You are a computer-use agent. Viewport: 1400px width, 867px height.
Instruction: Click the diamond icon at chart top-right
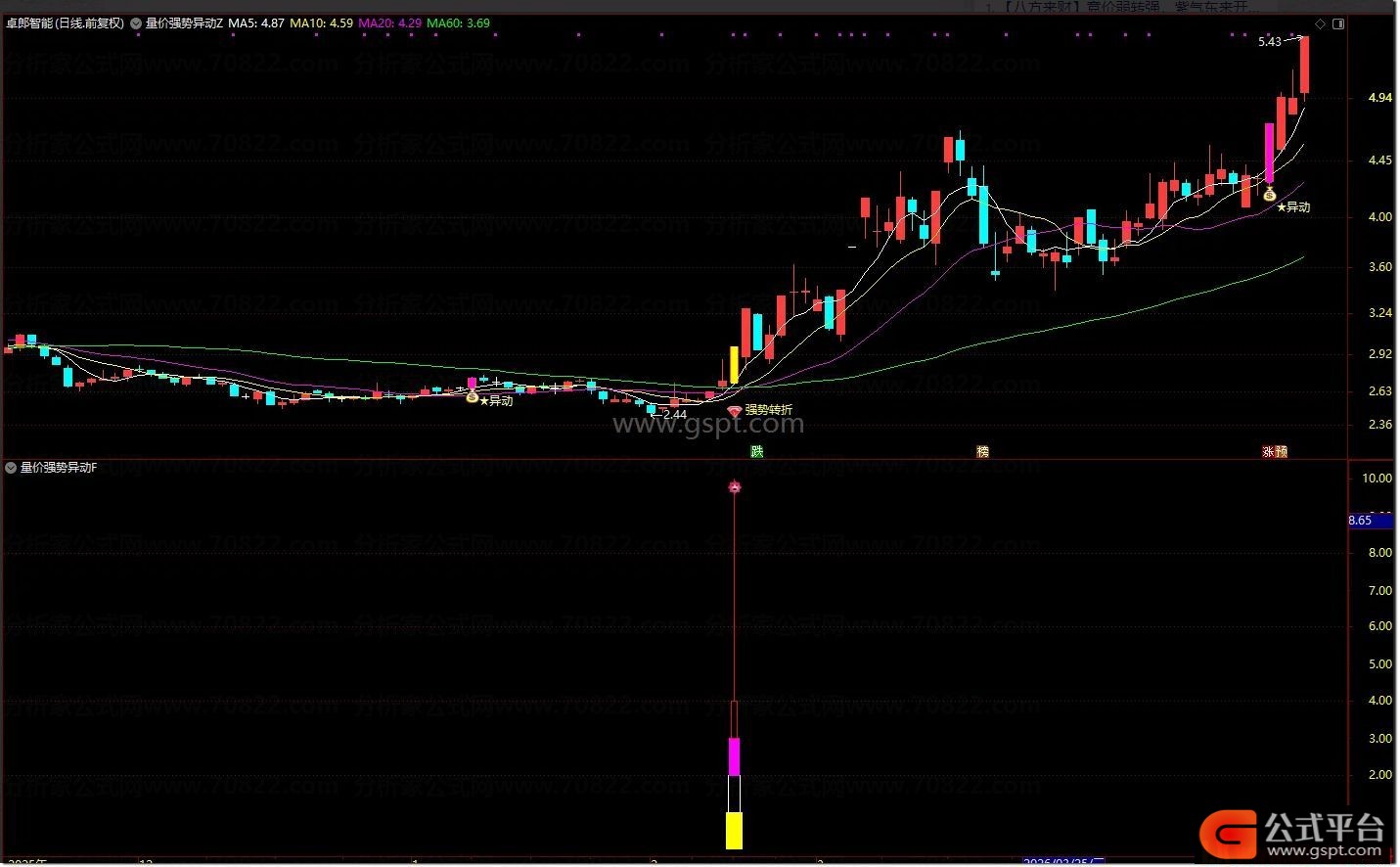point(1320,23)
